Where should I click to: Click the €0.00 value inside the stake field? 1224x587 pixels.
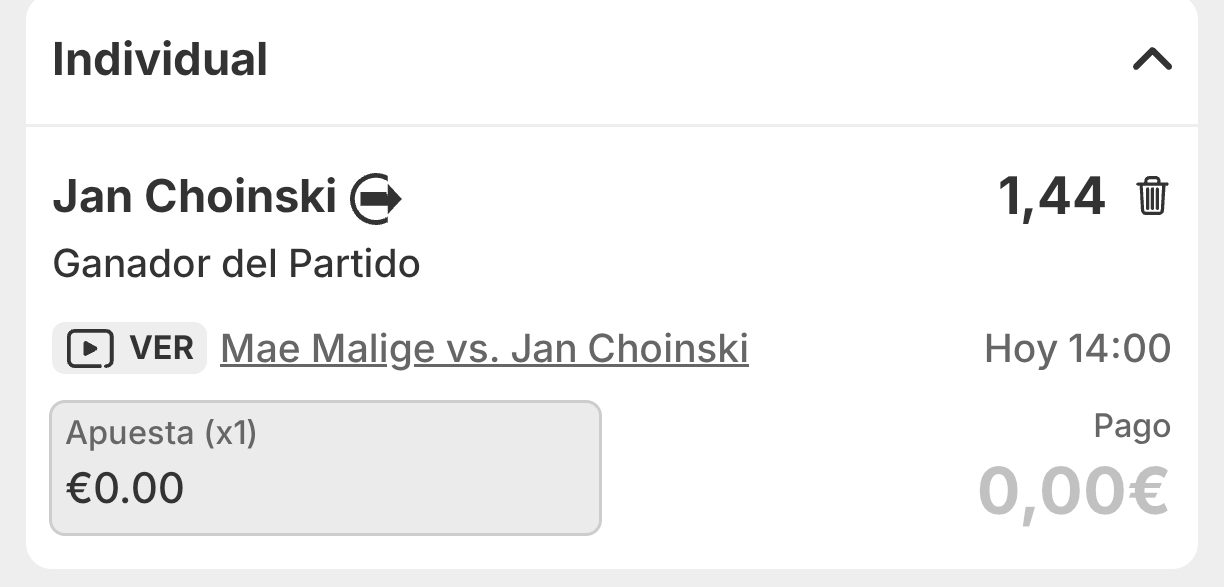pos(125,489)
